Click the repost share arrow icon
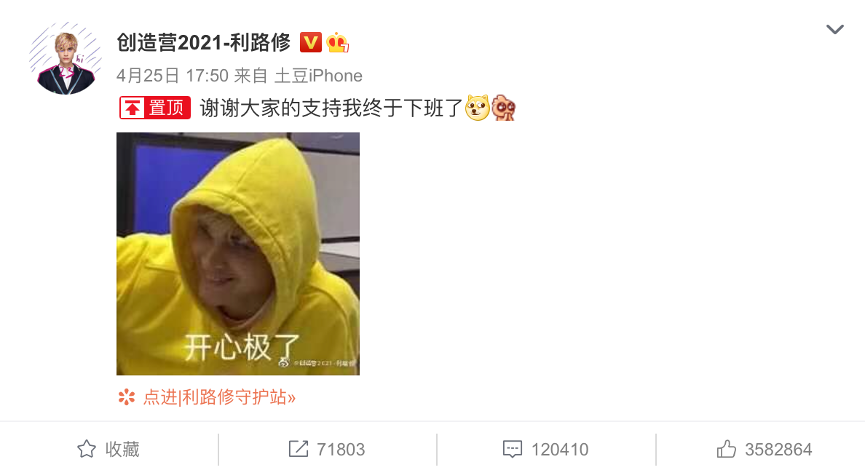This screenshot has width=866, height=470. coord(298,449)
